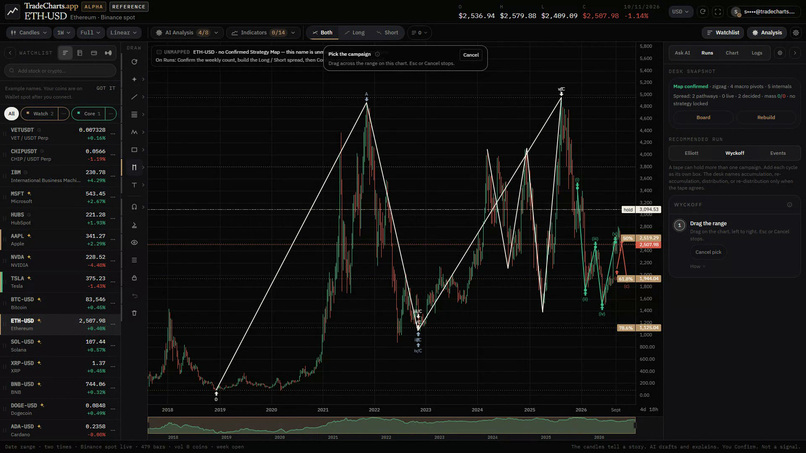The width and height of the screenshot is (806, 453).
Task: Select the magnet snap tool
Action: [x=134, y=207]
